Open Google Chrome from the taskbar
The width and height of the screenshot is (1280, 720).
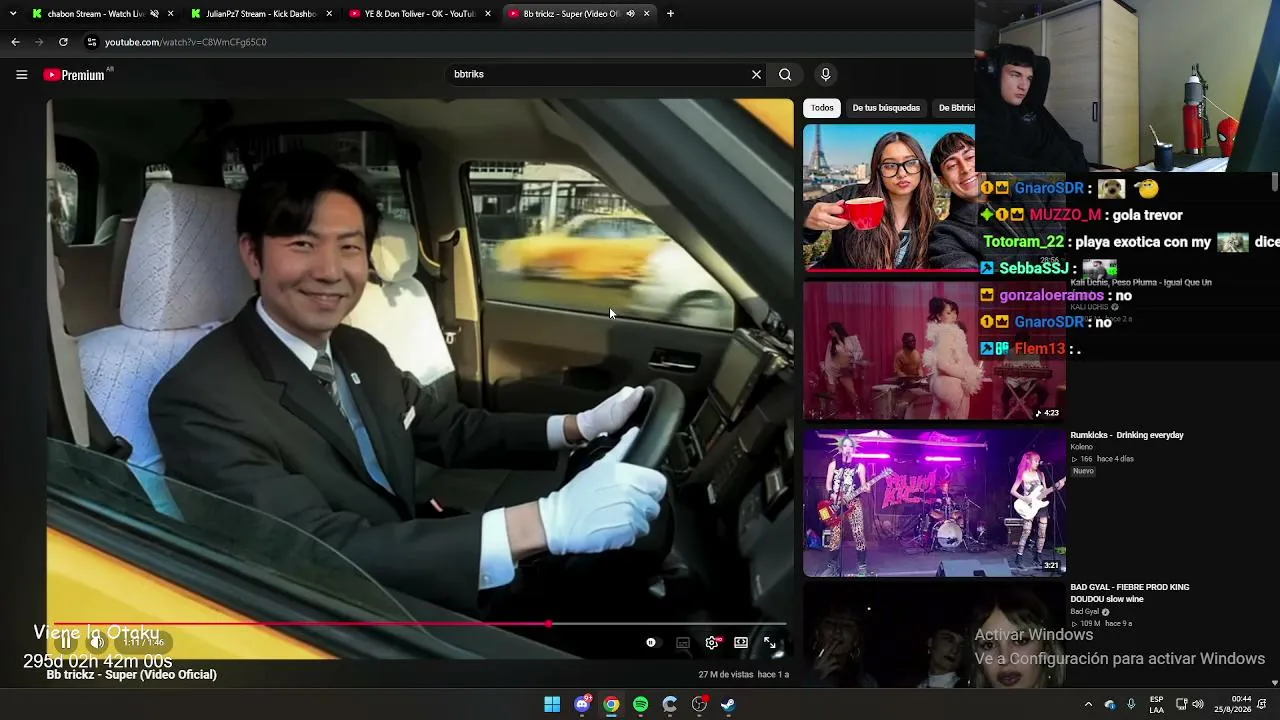pyautogui.click(x=611, y=704)
